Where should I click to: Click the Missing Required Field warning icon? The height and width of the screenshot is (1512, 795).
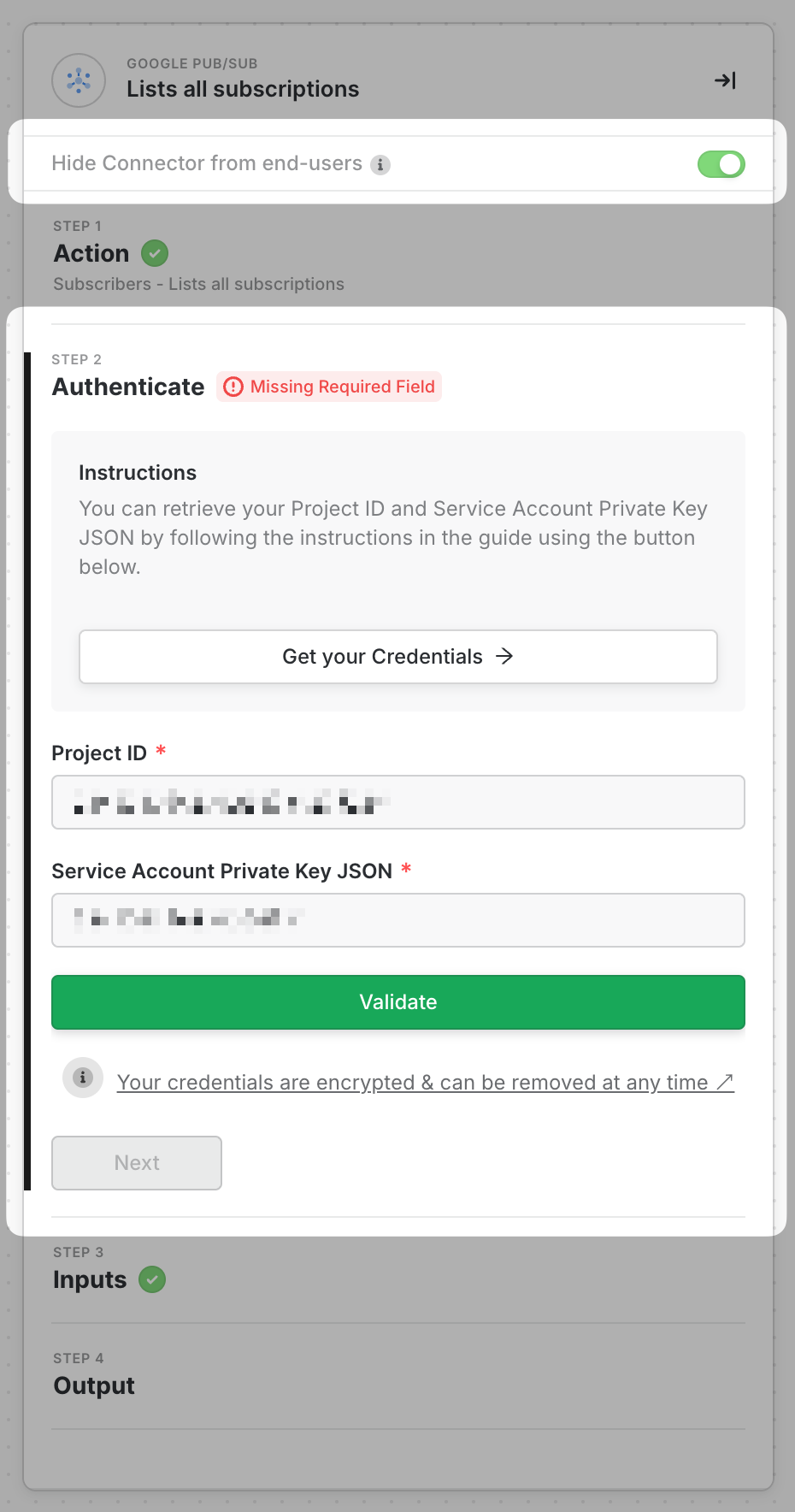(233, 387)
